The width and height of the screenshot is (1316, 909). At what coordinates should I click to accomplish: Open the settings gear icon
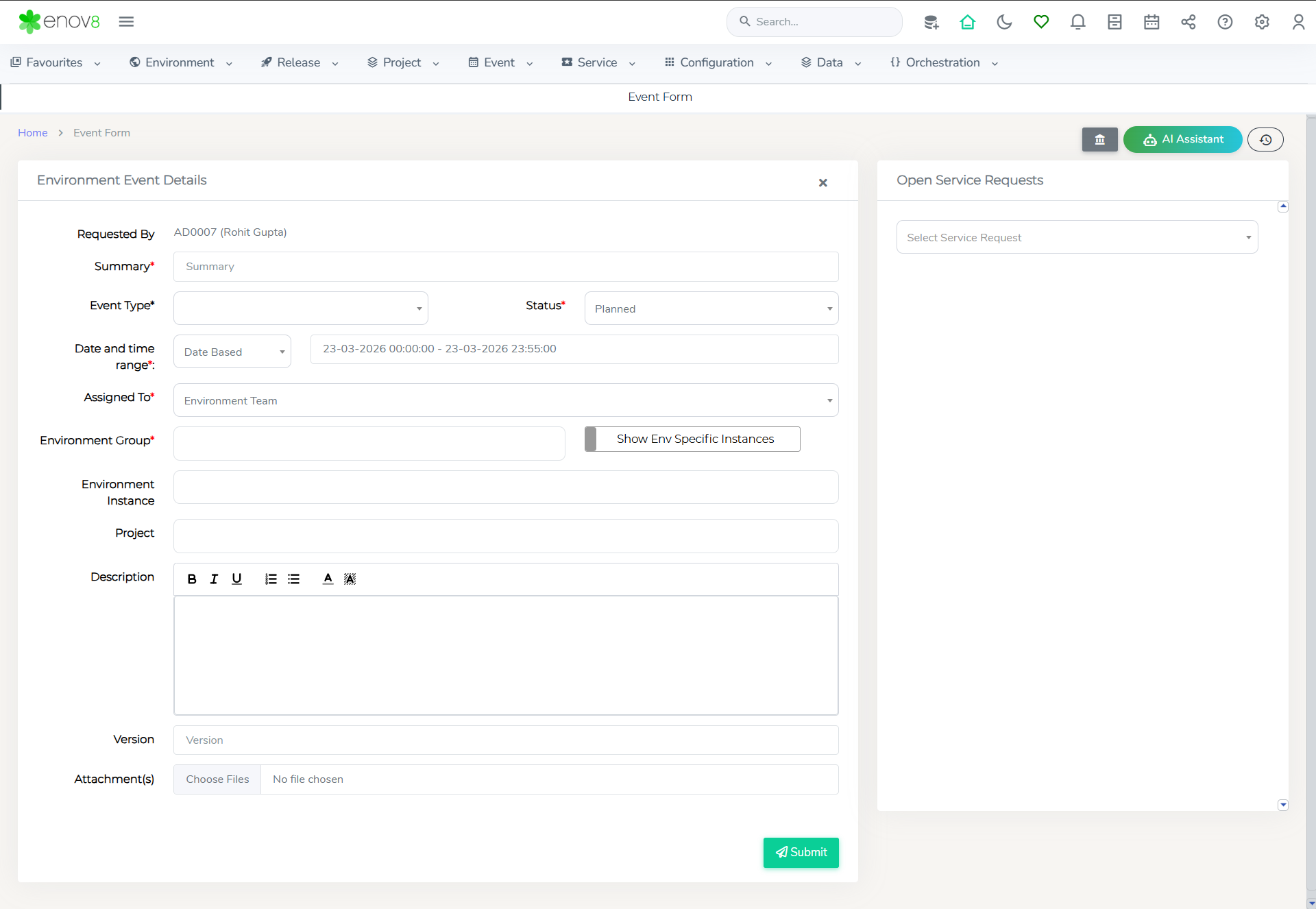click(x=1262, y=22)
